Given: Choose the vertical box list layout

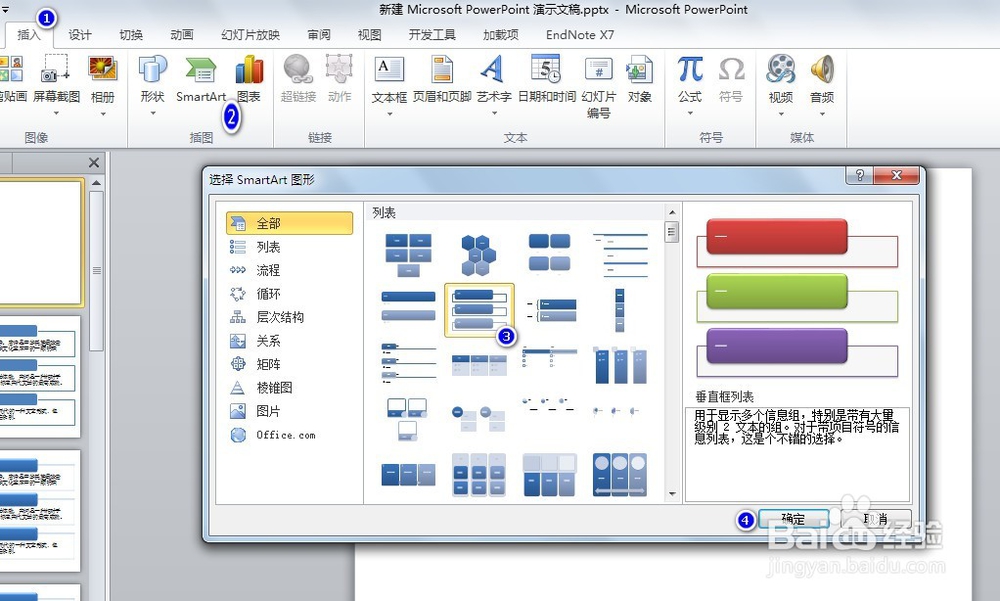Looking at the screenshot, I should tap(479, 310).
